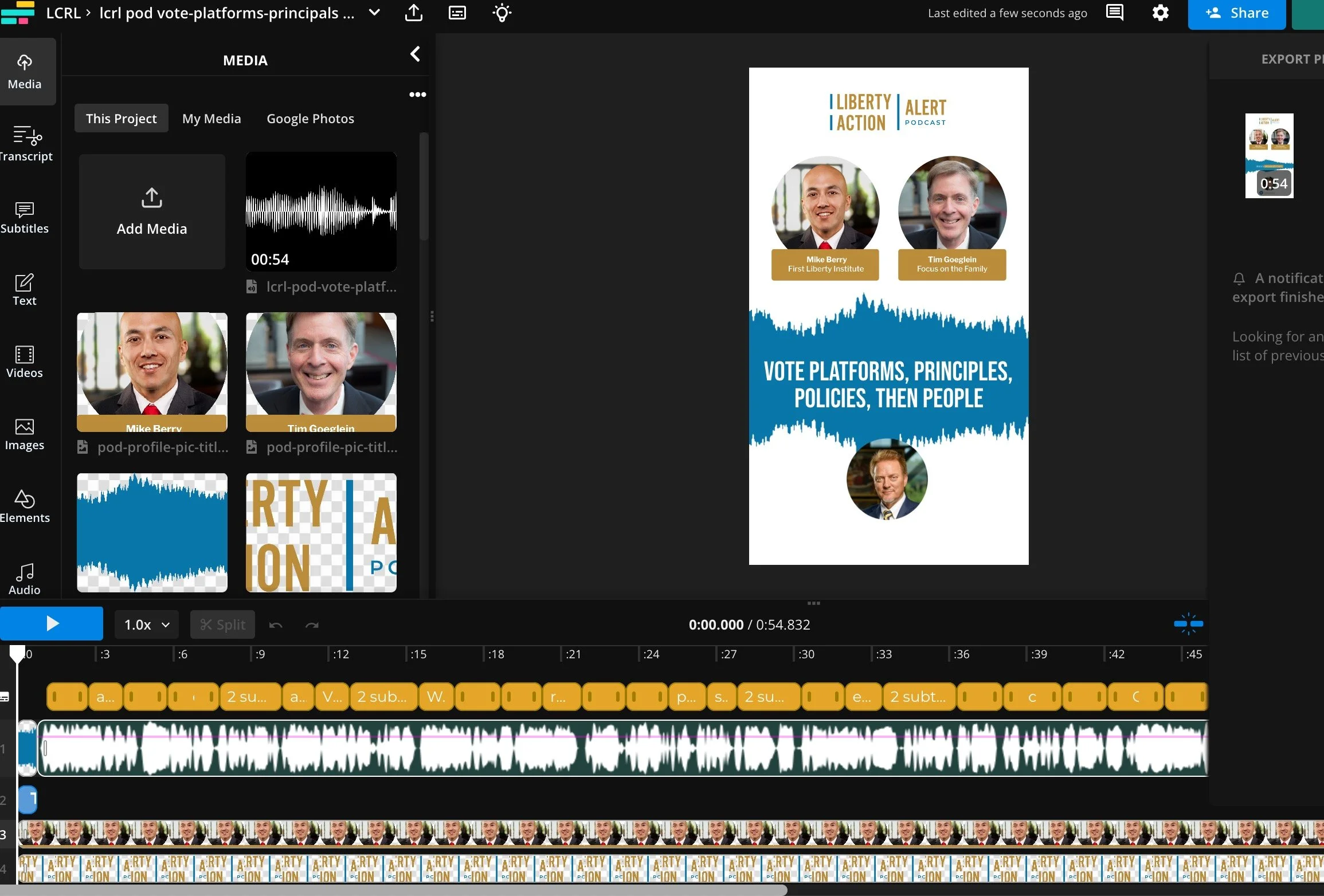Click the Share button

[1237, 14]
